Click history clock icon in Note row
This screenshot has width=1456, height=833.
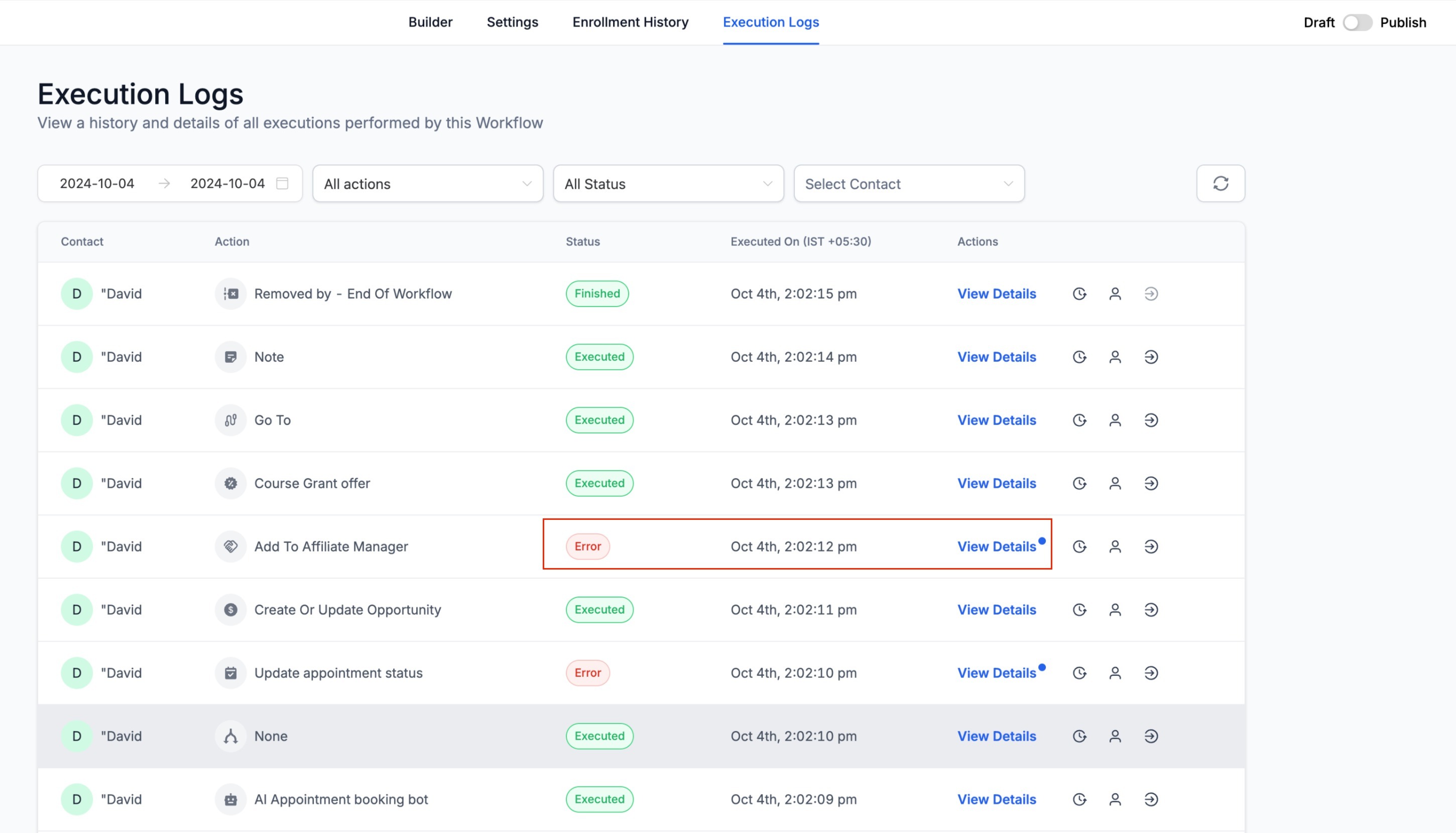[x=1079, y=357]
